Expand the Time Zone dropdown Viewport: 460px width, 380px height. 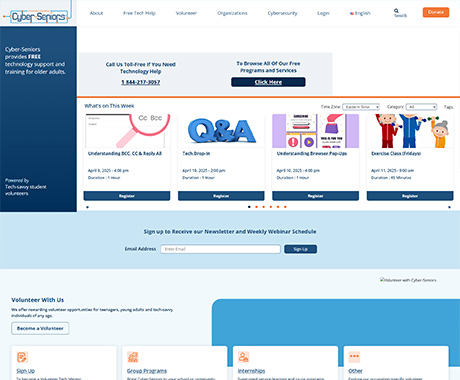(361, 107)
